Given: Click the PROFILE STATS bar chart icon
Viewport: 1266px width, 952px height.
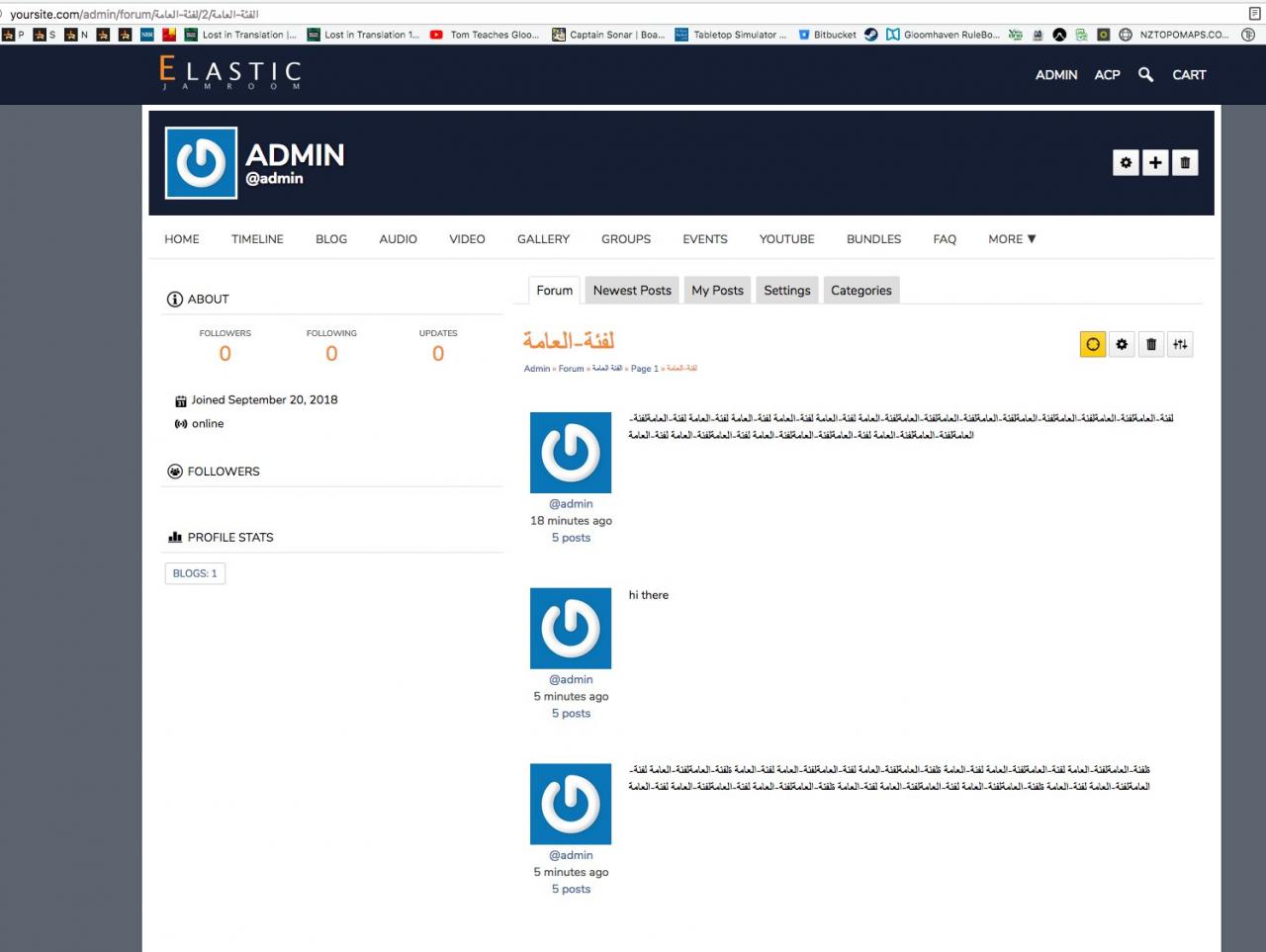Looking at the screenshot, I should (x=175, y=537).
